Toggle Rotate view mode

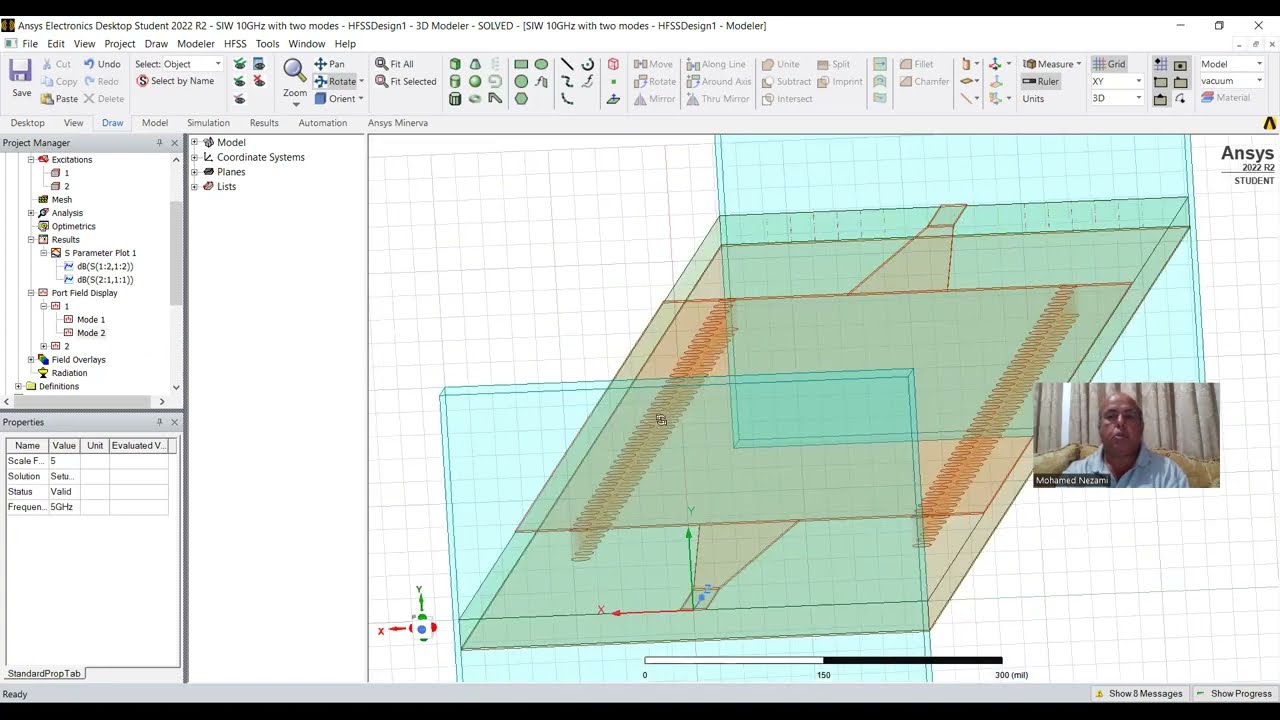coord(335,81)
